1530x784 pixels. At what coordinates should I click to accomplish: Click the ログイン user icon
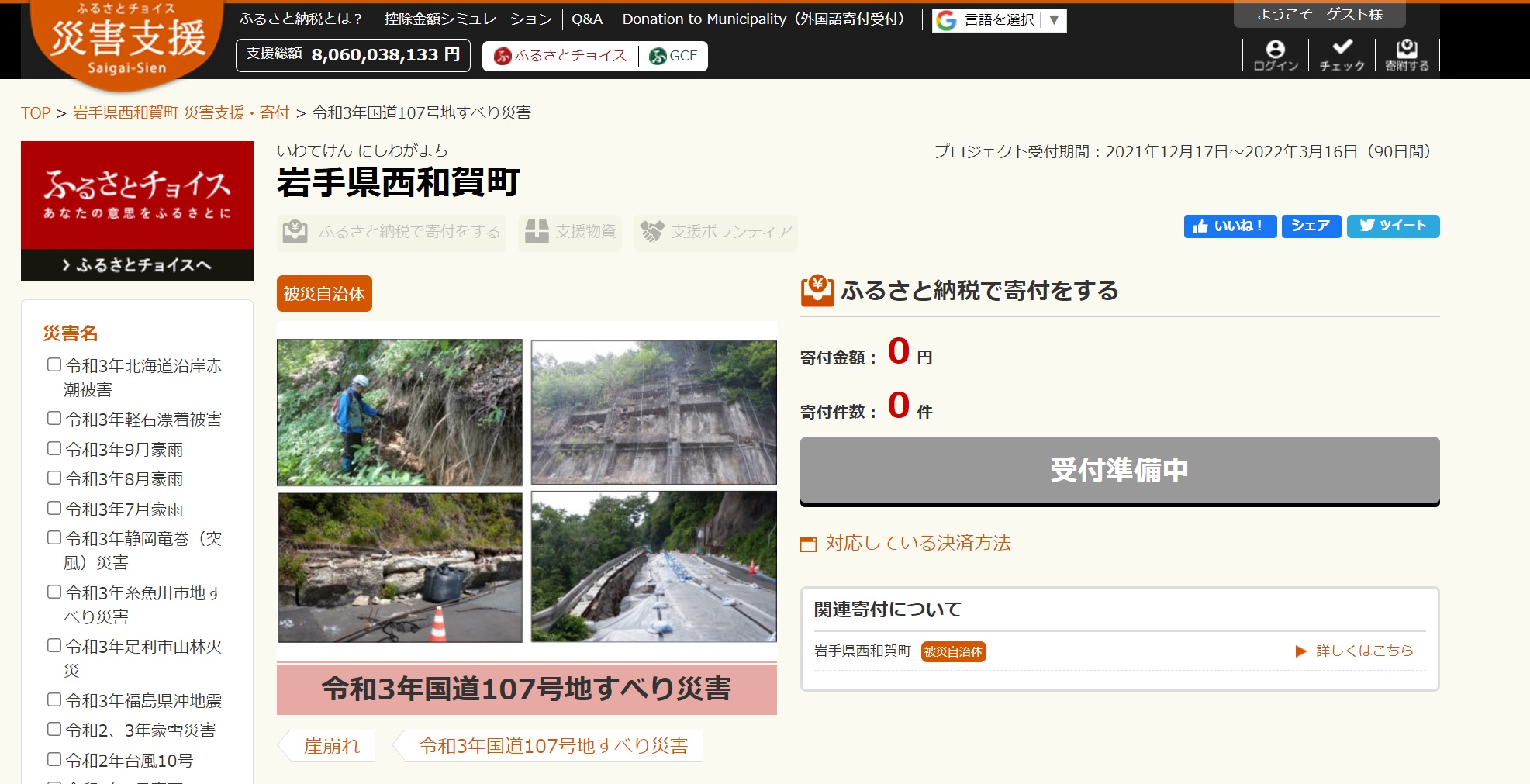pos(1275,55)
